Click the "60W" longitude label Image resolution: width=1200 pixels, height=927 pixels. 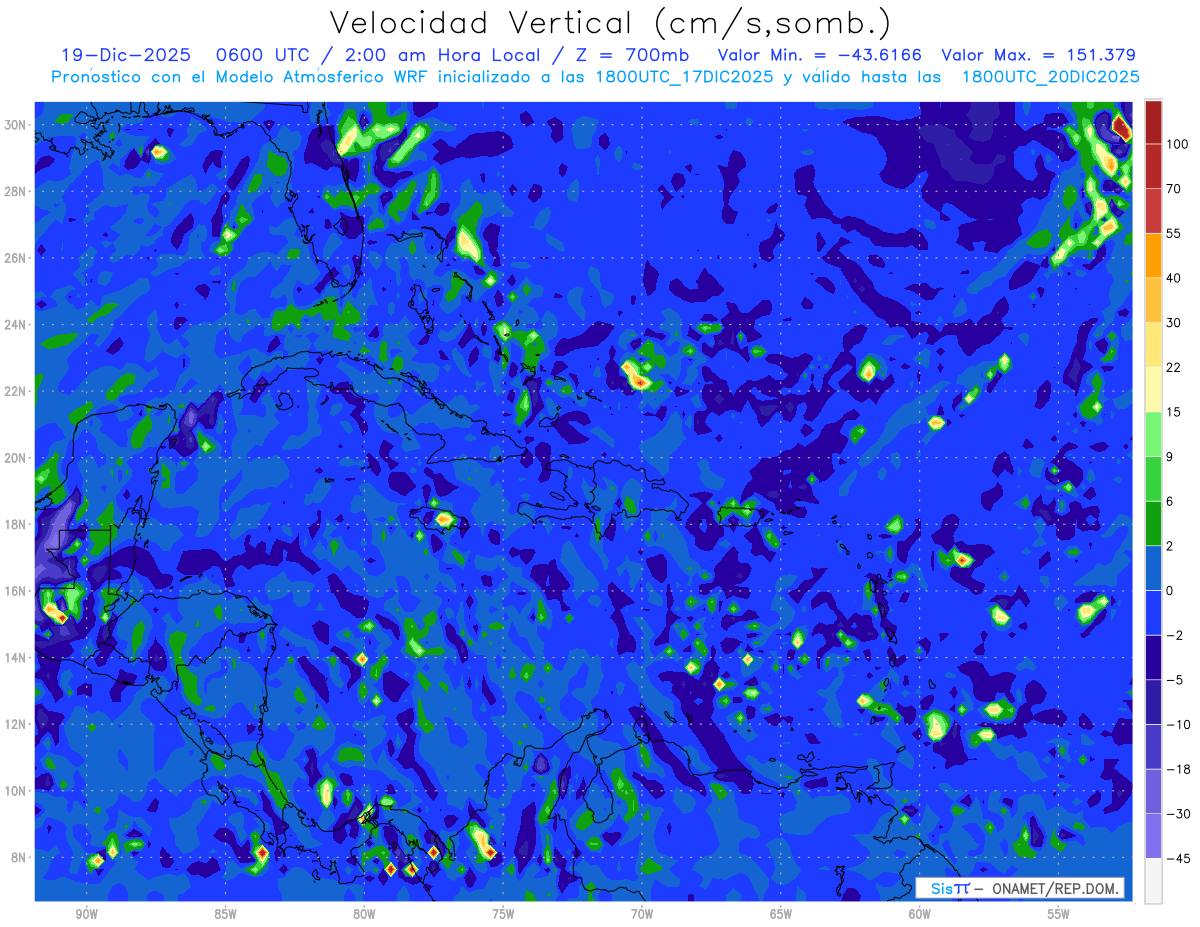[x=920, y=914]
